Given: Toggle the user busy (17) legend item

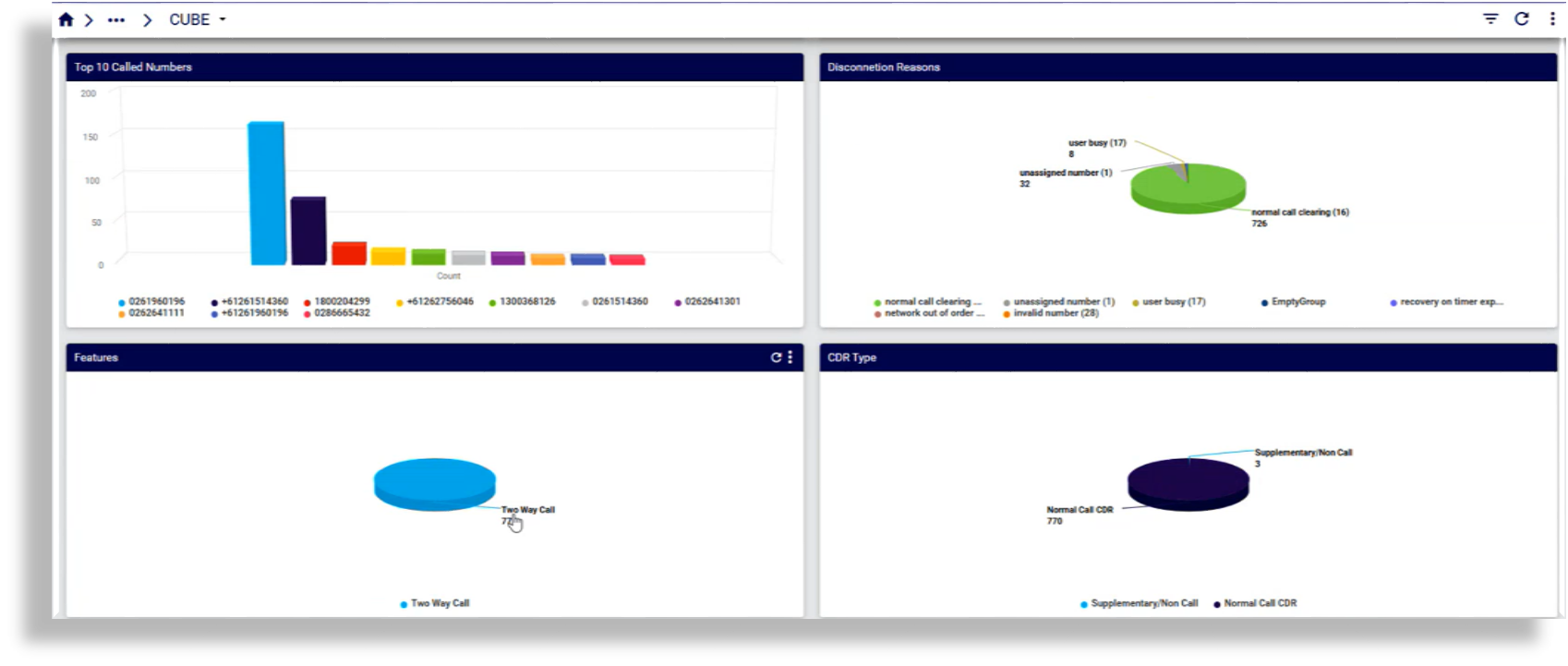Looking at the screenshot, I should 1173,302.
